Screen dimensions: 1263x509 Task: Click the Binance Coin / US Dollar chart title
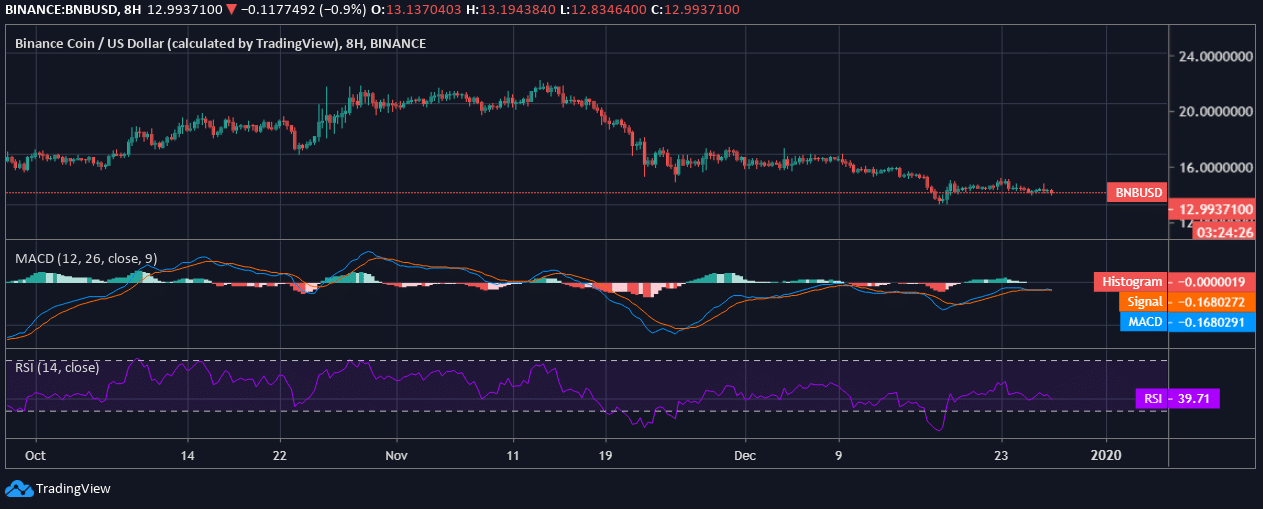[x=220, y=43]
